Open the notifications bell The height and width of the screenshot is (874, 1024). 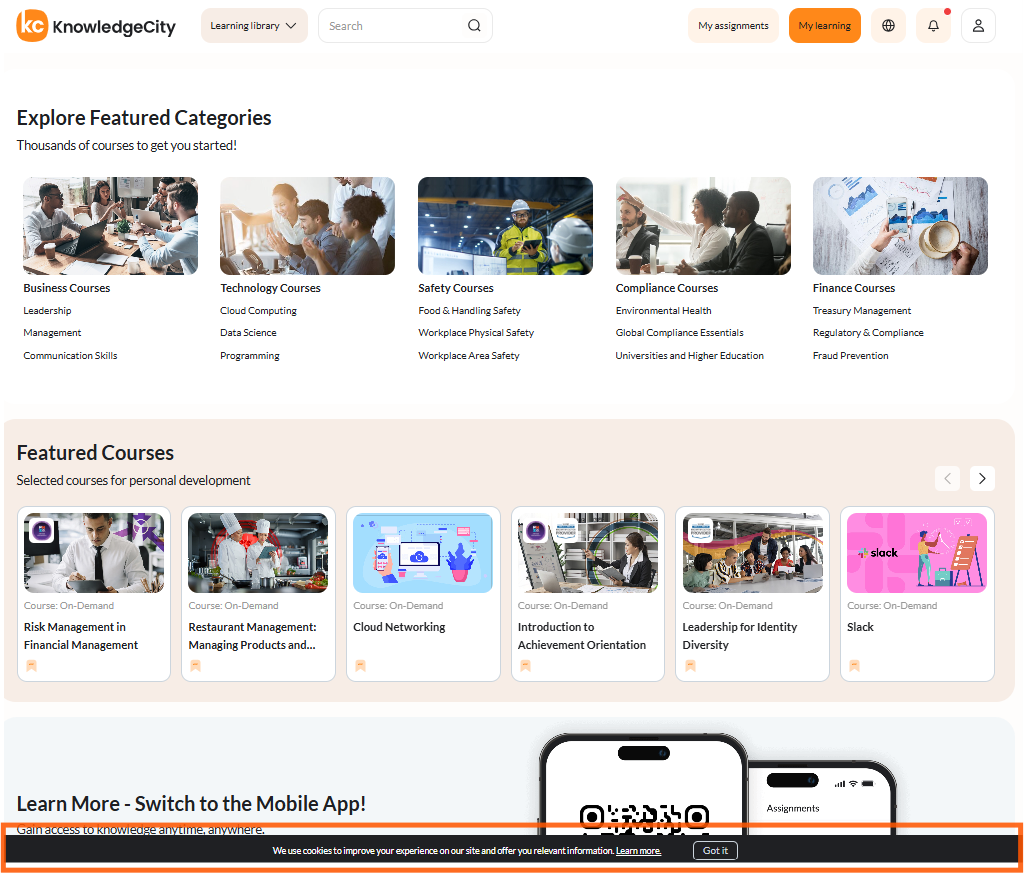tap(933, 25)
